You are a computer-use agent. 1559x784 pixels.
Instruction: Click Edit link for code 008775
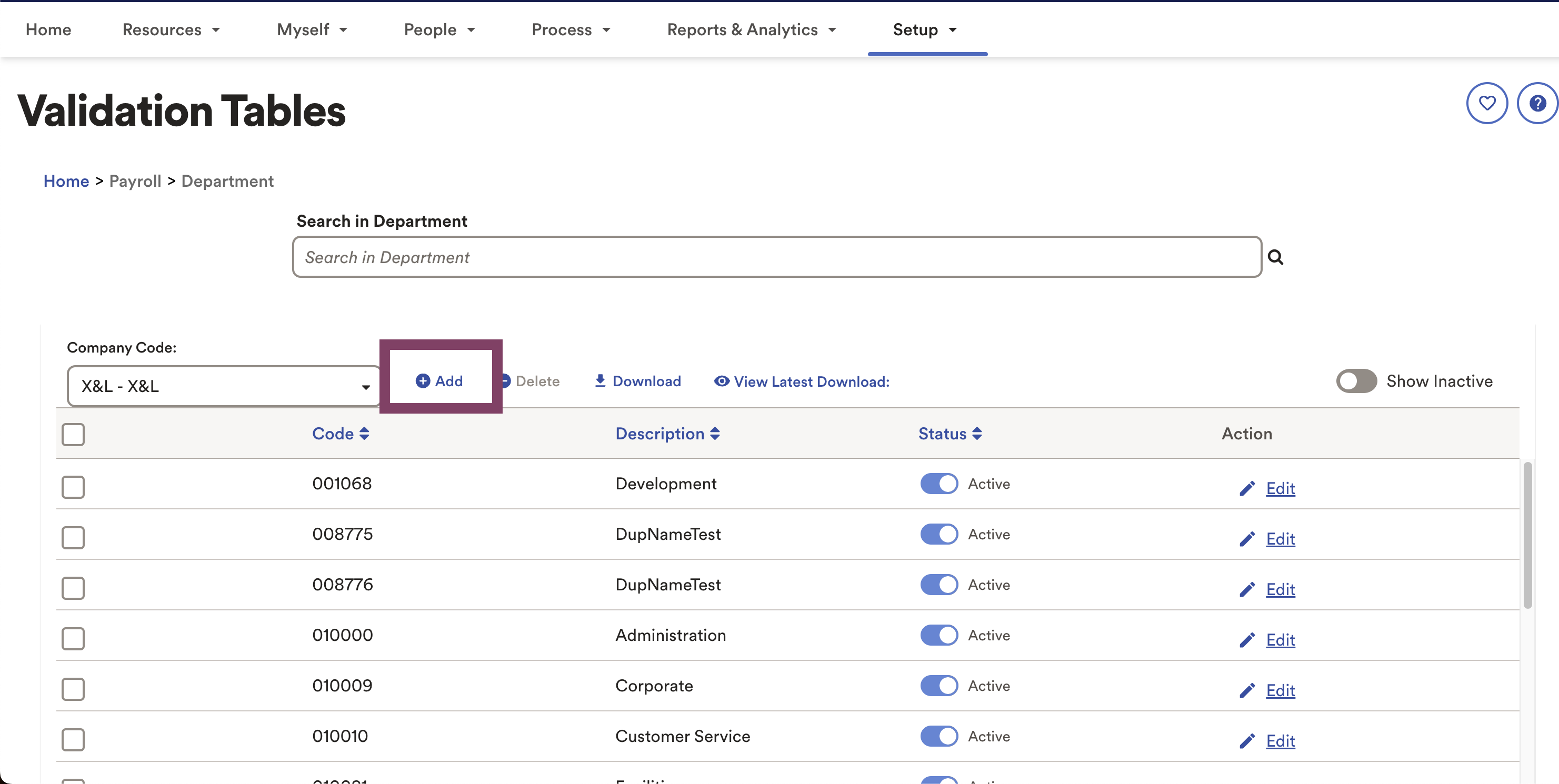[1280, 539]
